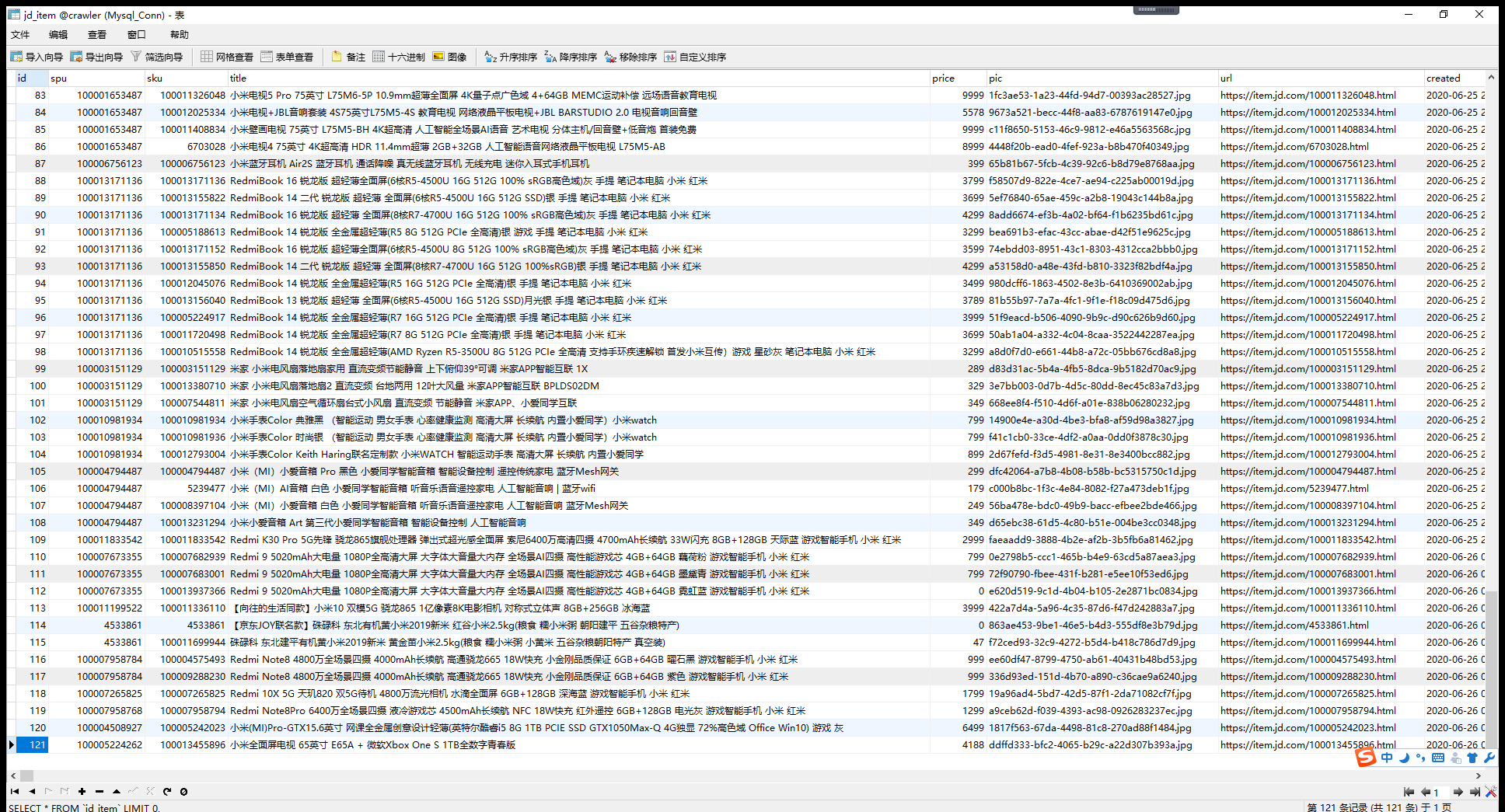Click horizontal scrollbar right arrow
The image size is (1505, 812).
point(1478,775)
